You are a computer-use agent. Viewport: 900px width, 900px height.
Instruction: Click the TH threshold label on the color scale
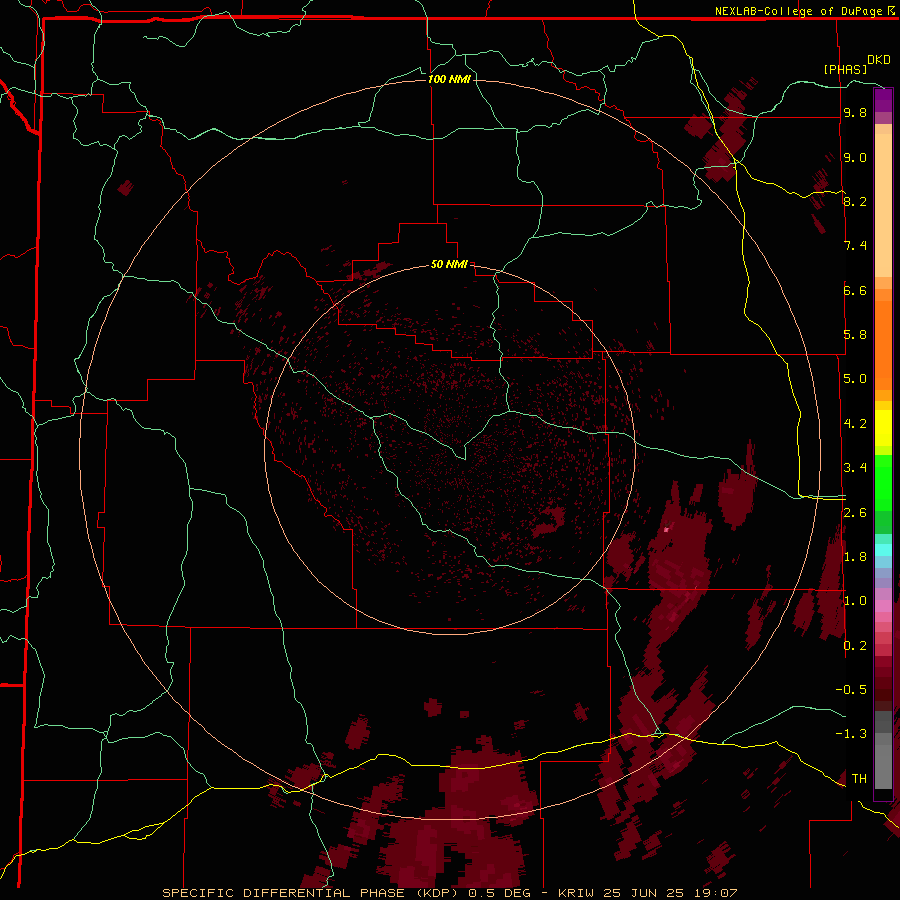(859, 779)
